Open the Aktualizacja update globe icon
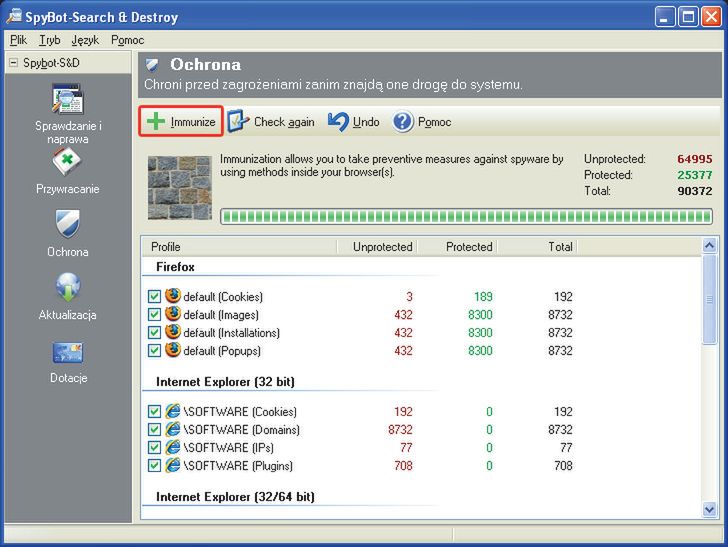728x547 pixels. 68,287
